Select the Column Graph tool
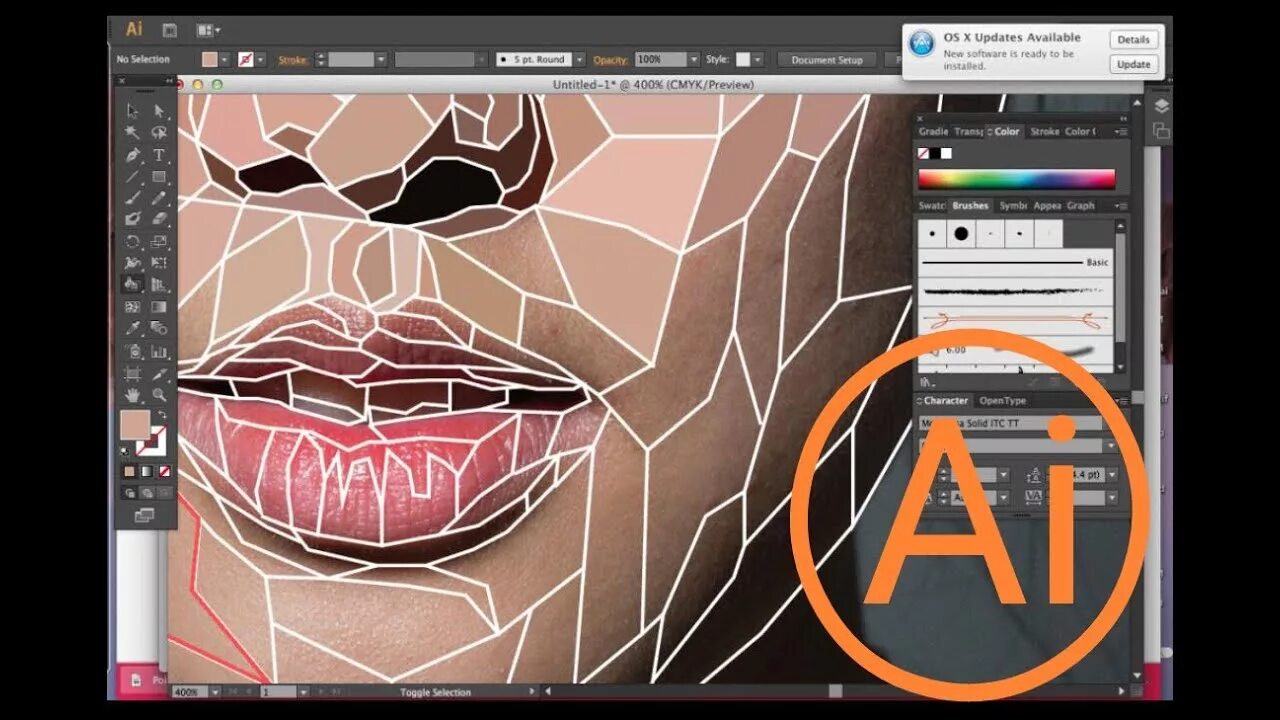The height and width of the screenshot is (720, 1280). 159,351
